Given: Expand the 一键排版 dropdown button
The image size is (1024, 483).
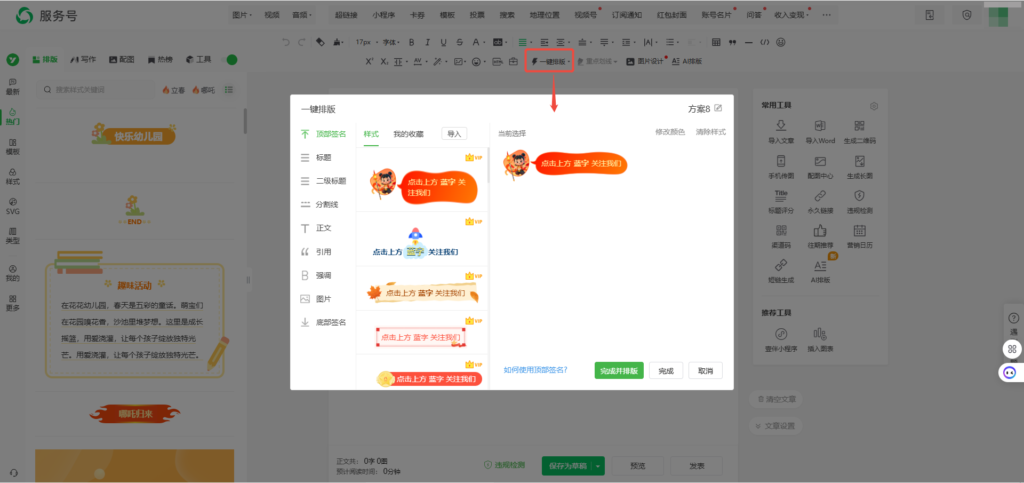Looking at the screenshot, I should pos(550,61).
